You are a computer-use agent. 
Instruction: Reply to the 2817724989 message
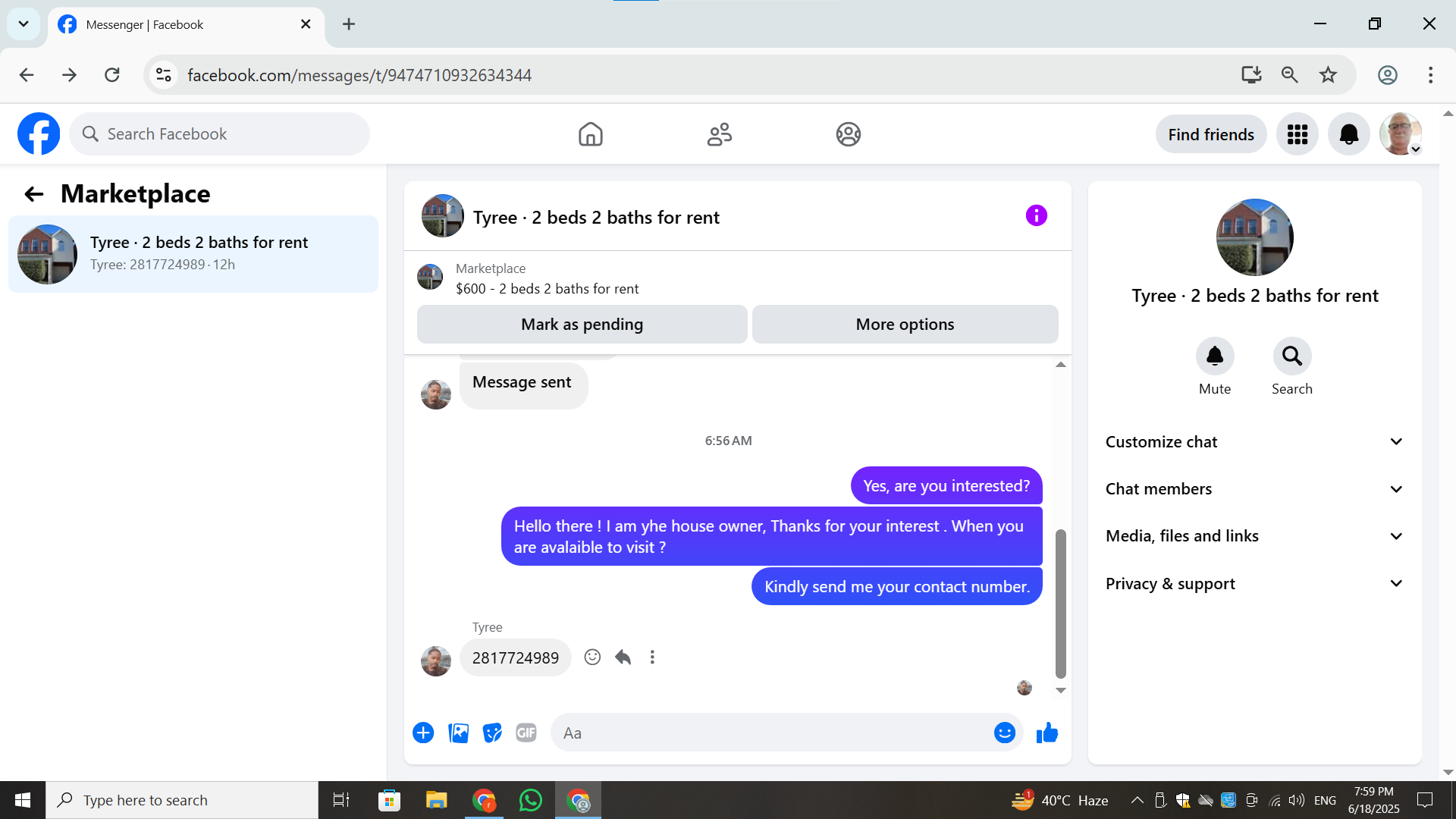click(x=623, y=657)
